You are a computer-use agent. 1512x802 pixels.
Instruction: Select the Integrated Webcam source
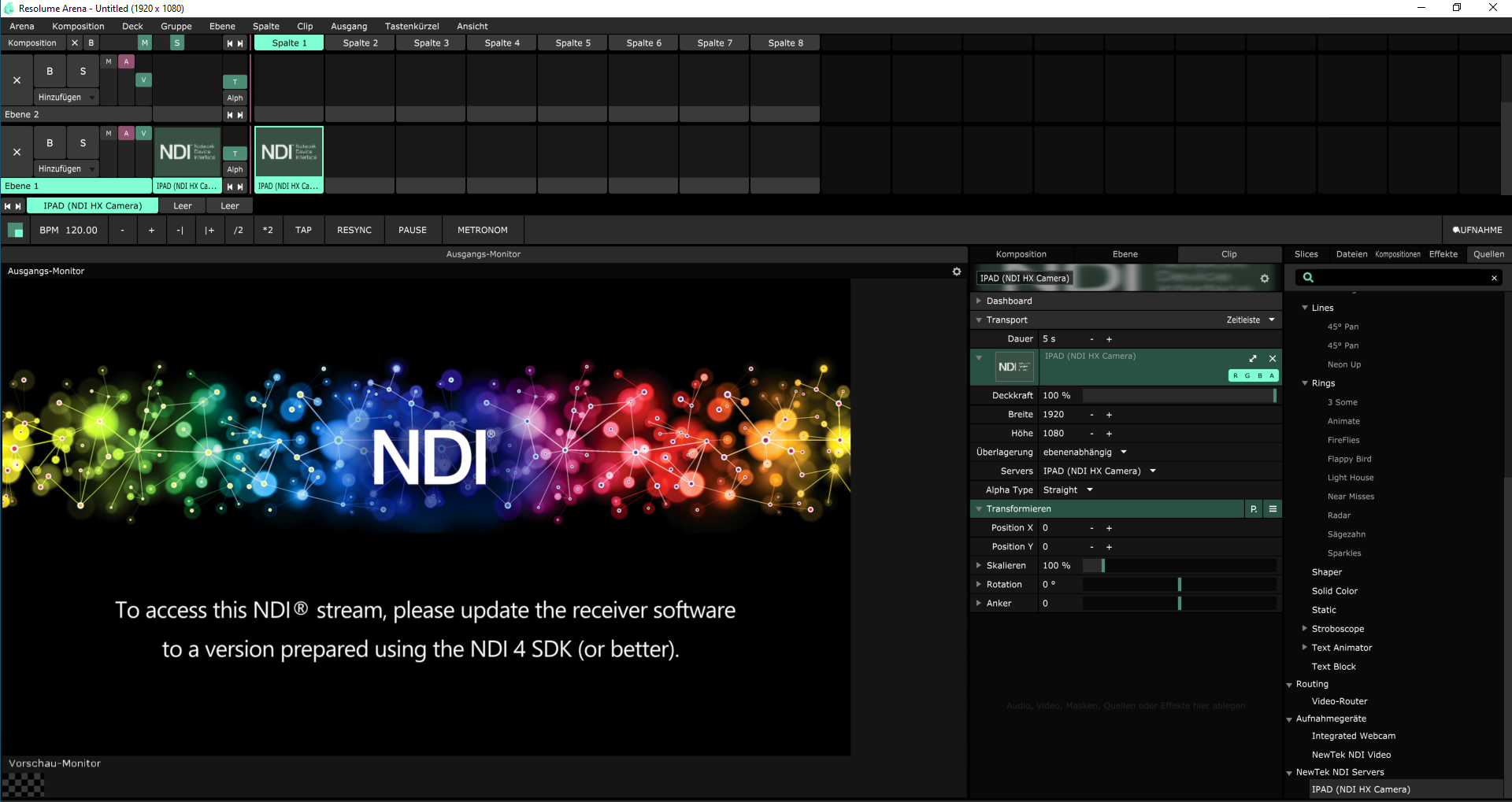click(x=1353, y=736)
